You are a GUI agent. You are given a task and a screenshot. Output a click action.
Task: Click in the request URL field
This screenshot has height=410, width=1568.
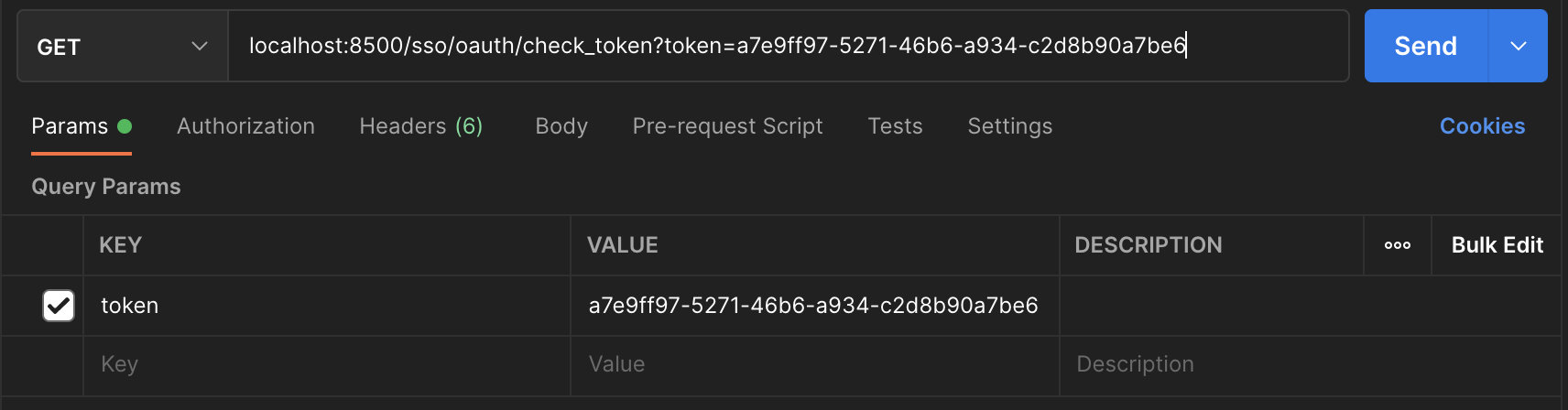[788, 46]
